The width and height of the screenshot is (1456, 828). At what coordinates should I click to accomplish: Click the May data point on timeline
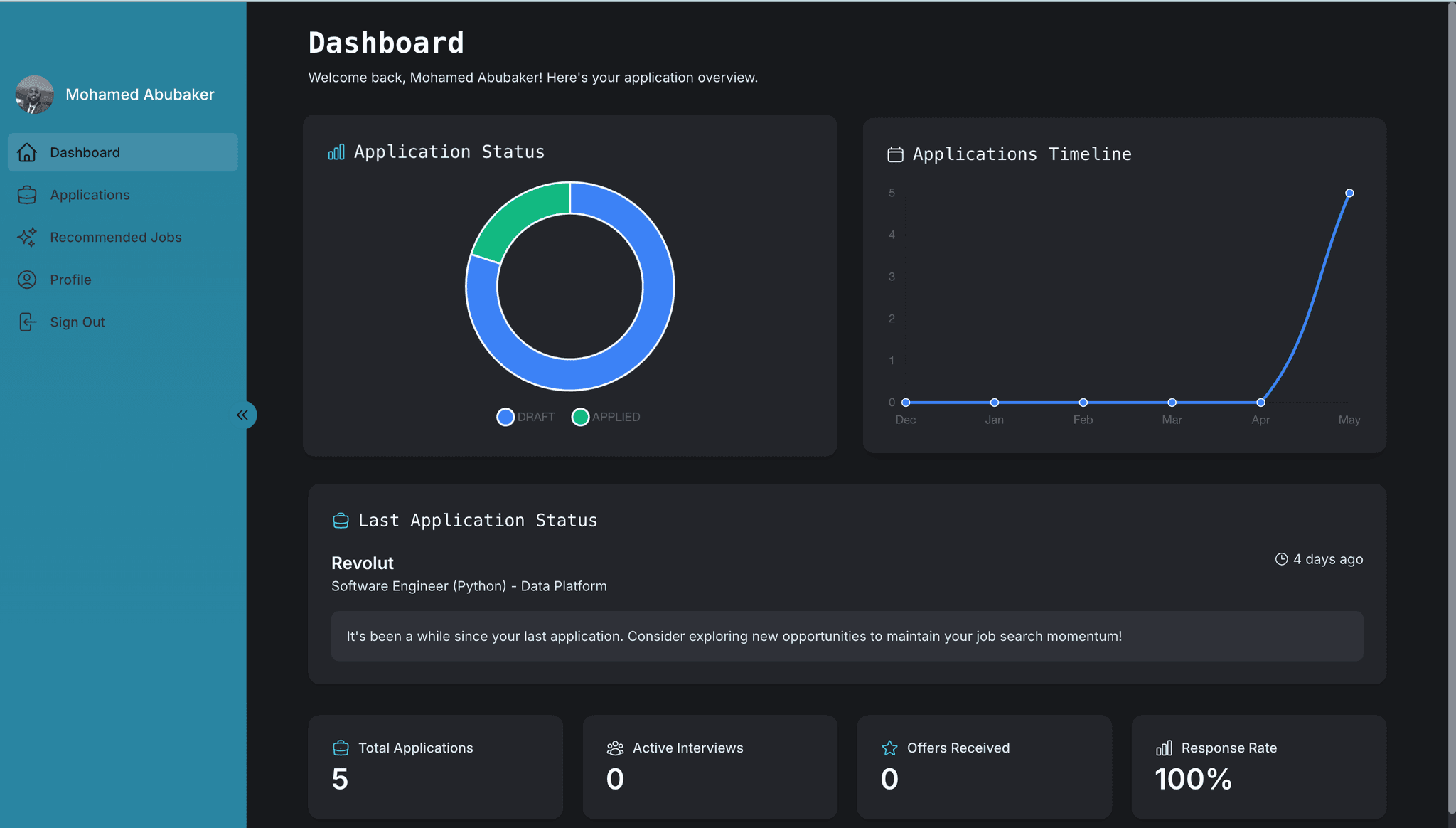coord(1349,193)
